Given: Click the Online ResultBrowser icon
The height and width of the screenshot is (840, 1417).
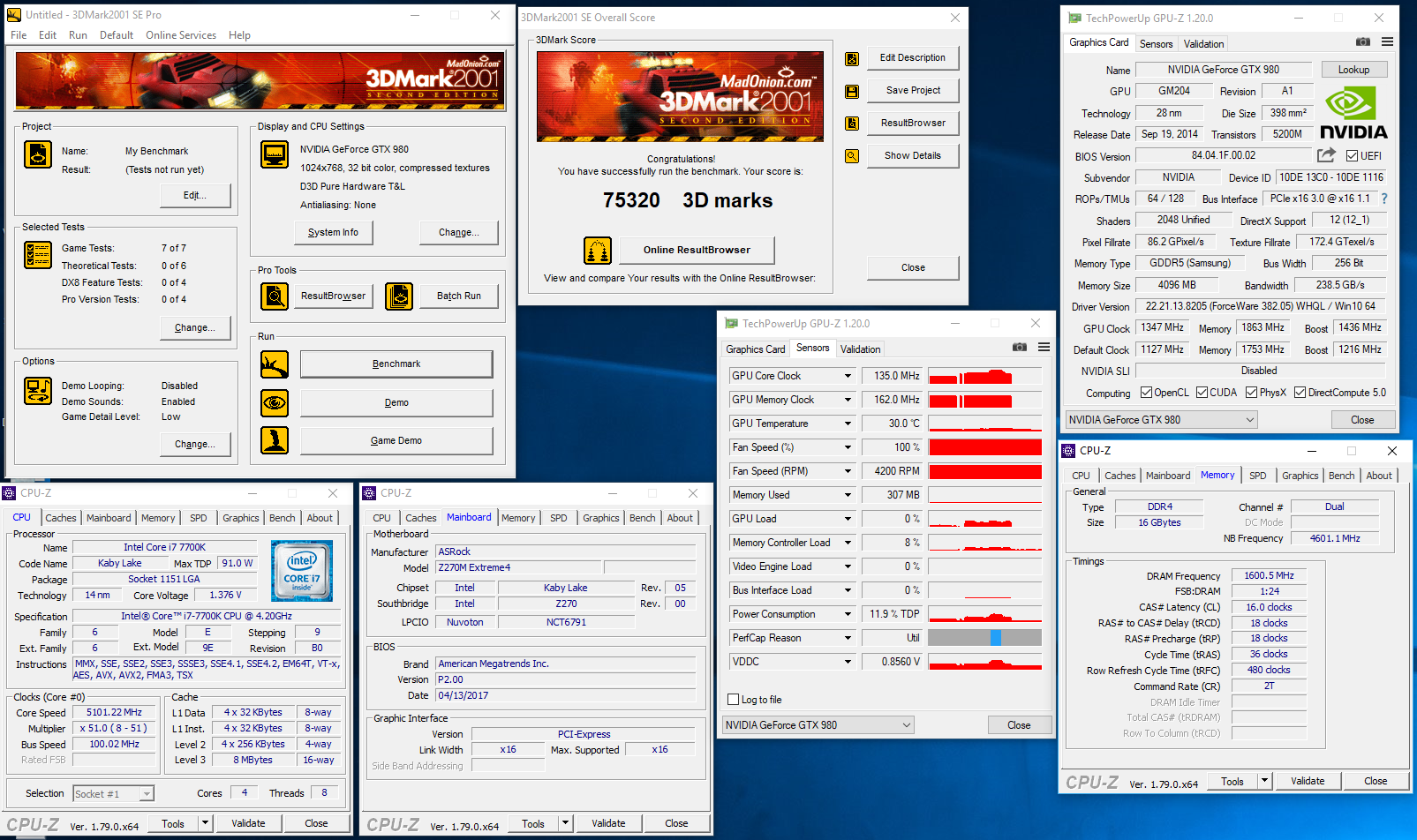Looking at the screenshot, I should point(598,251).
